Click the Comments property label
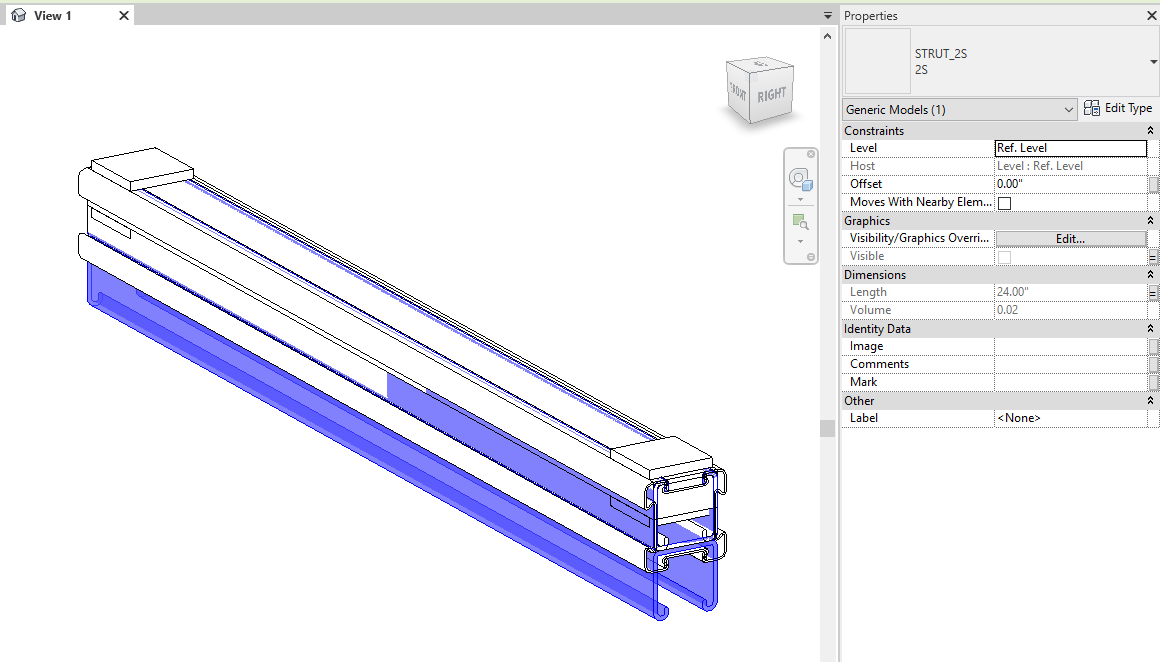This screenshot has height=662, width=1160. pyautogui.click(x=879, y=364)
